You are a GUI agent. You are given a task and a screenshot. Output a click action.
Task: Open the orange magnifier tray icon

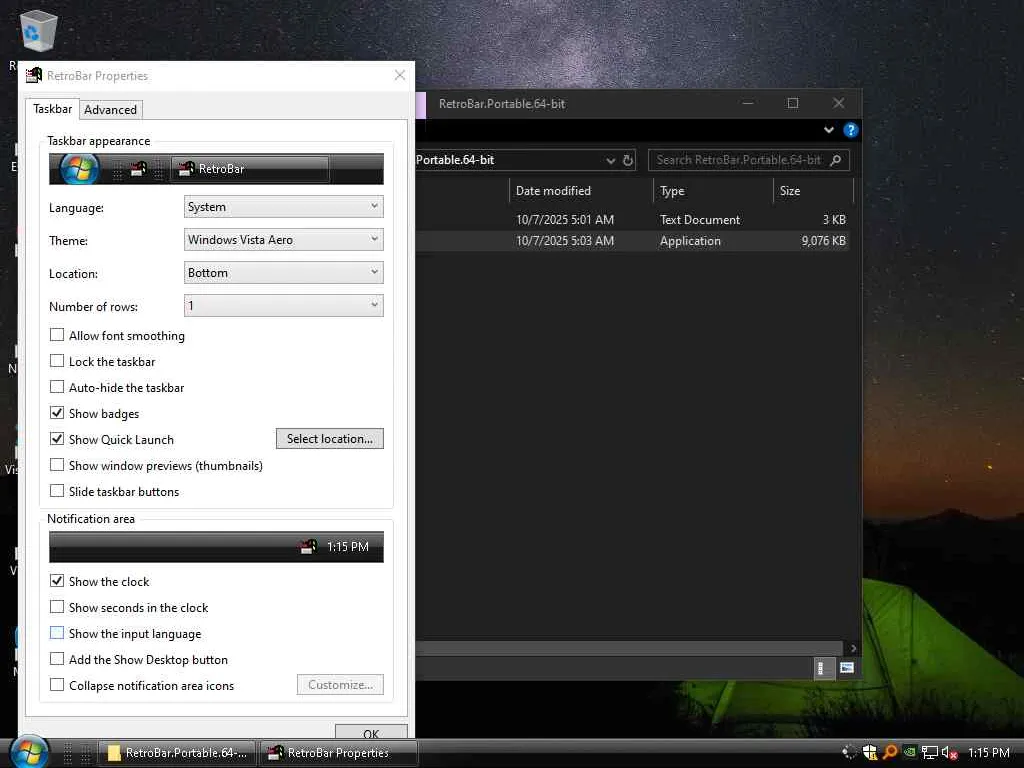889,752
